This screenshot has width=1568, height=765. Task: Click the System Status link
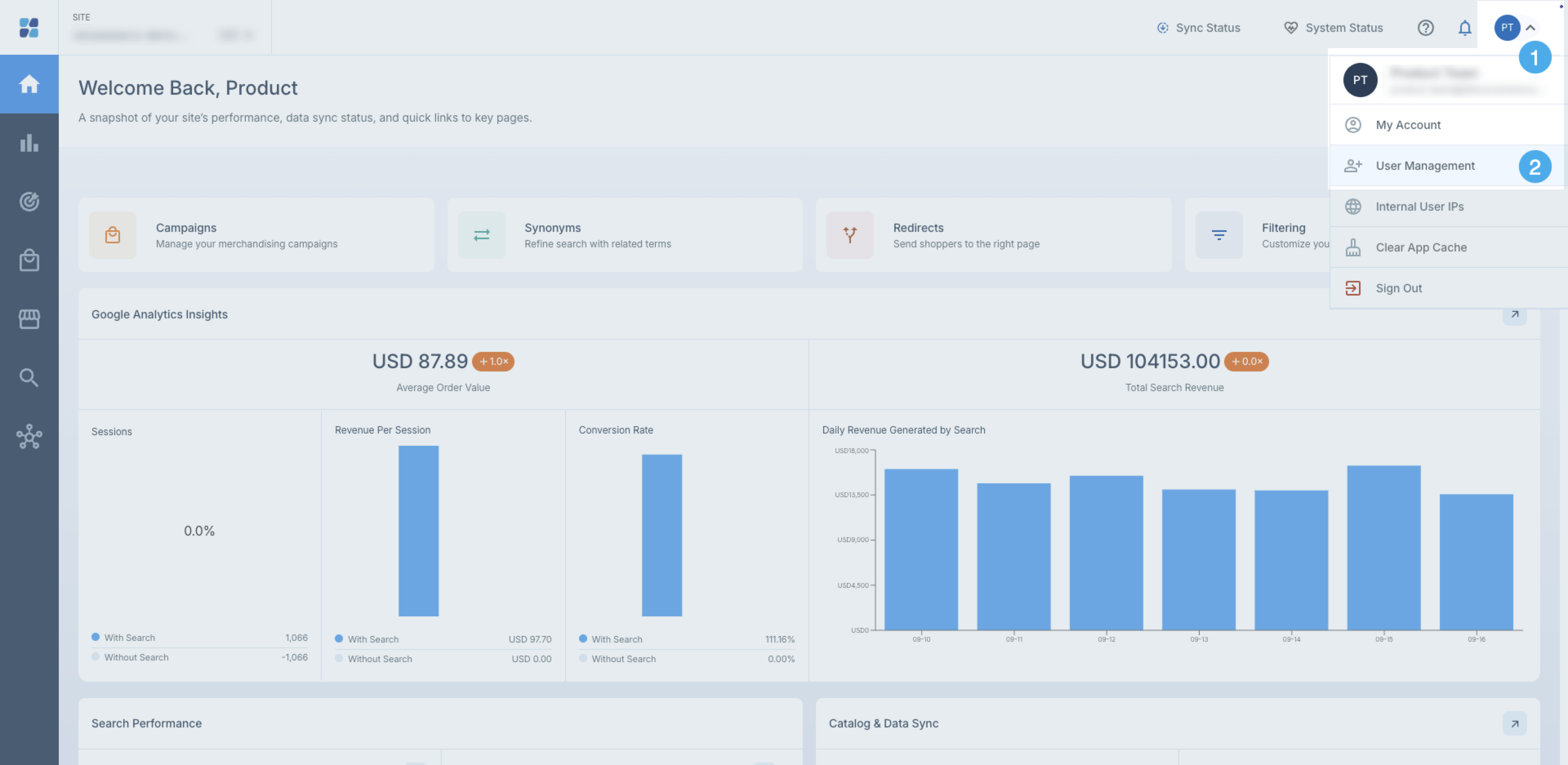pos(1333,28)
